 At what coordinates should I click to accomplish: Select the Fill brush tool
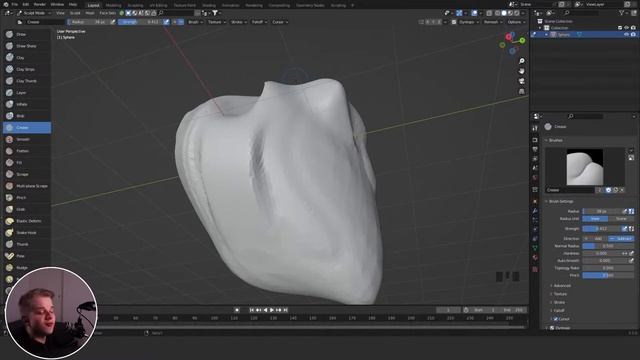[27, 162]
